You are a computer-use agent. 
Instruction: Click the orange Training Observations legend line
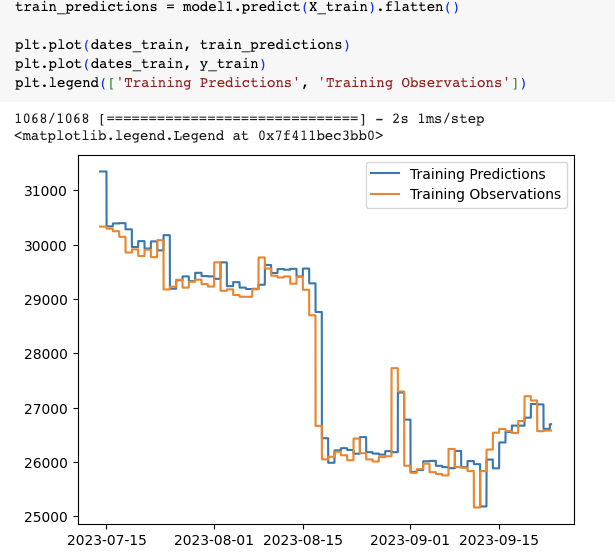(385, 194)
